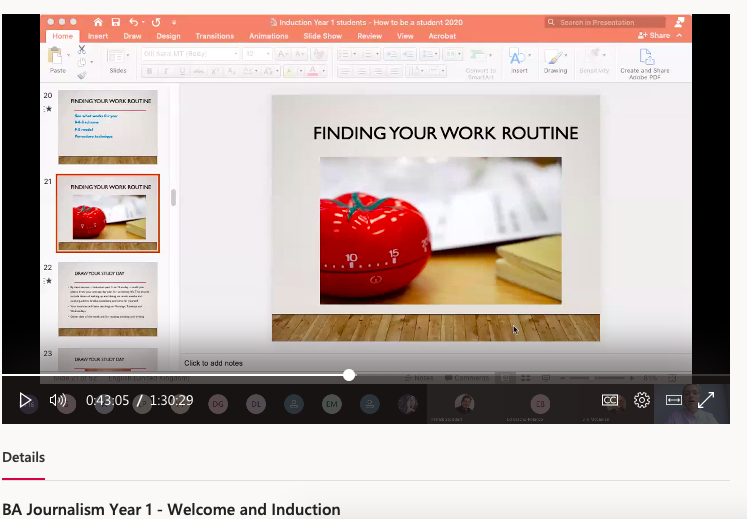Image resolution: width=747 pixels, height=519 pixels.
Task: Click the Paste clipboard icon
Action: (56, 56)
